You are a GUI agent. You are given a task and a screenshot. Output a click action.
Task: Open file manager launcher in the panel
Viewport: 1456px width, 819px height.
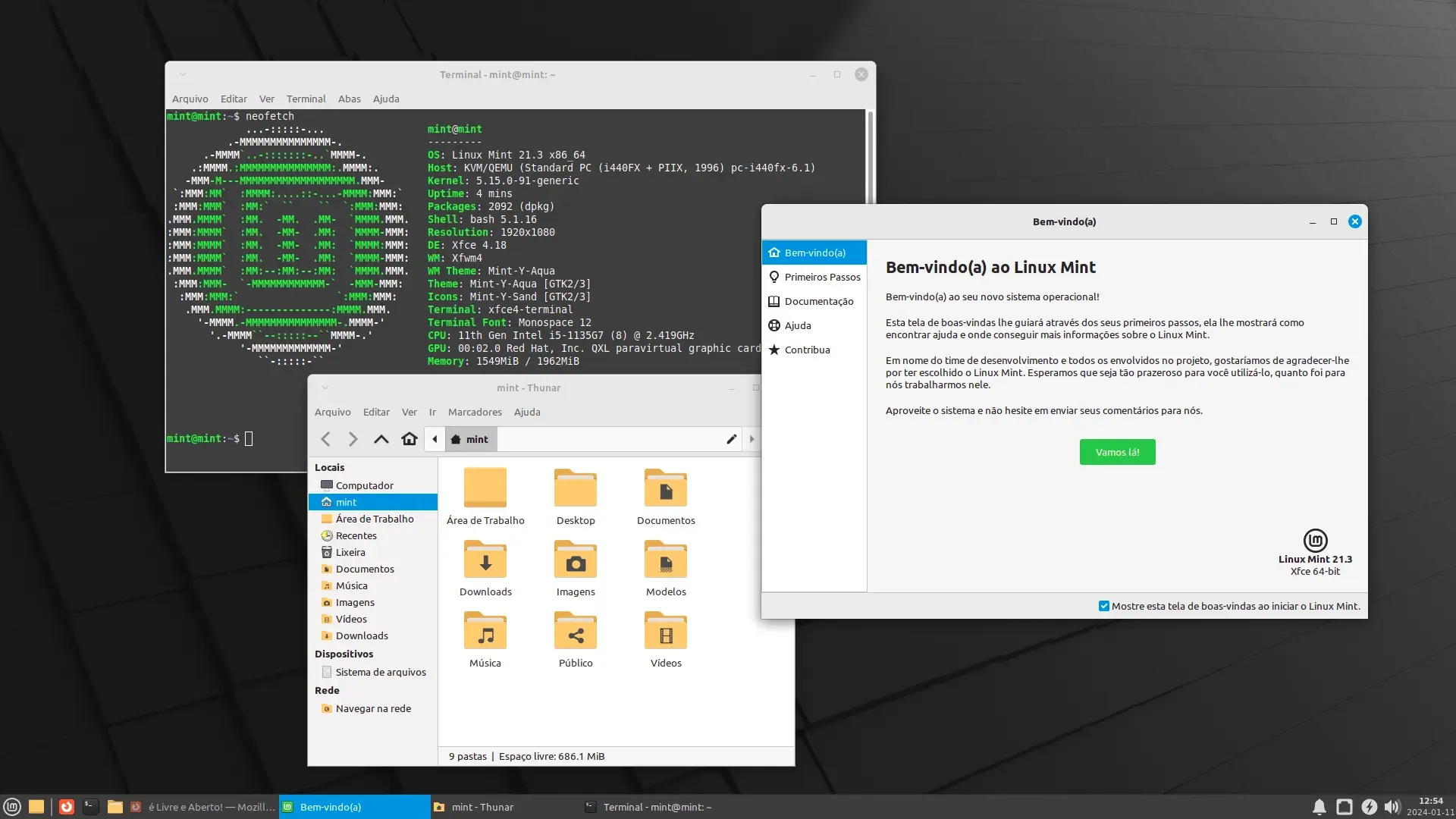click(x=115, y=807)
